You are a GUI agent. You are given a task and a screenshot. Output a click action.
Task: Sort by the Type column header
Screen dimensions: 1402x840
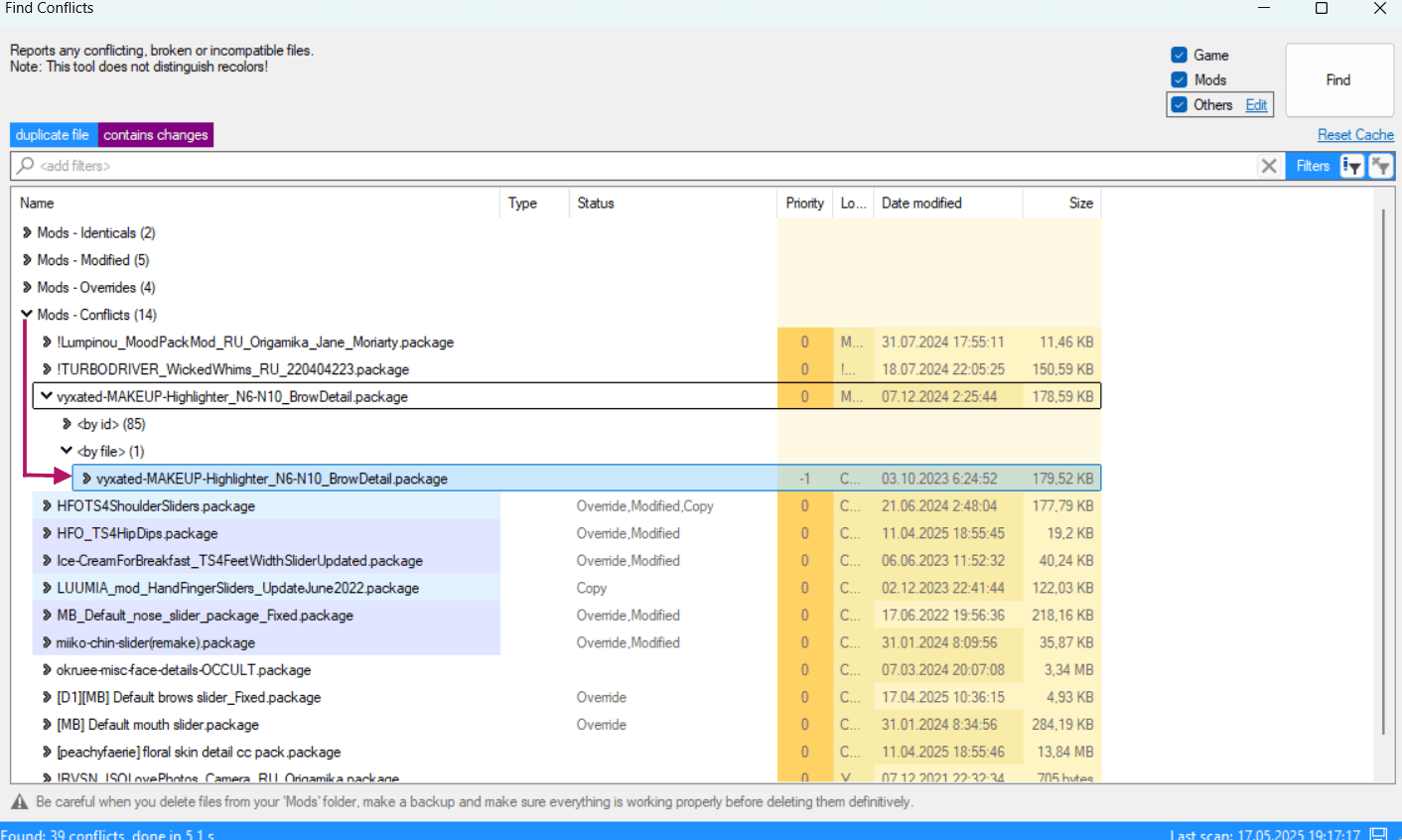[534, 203]
